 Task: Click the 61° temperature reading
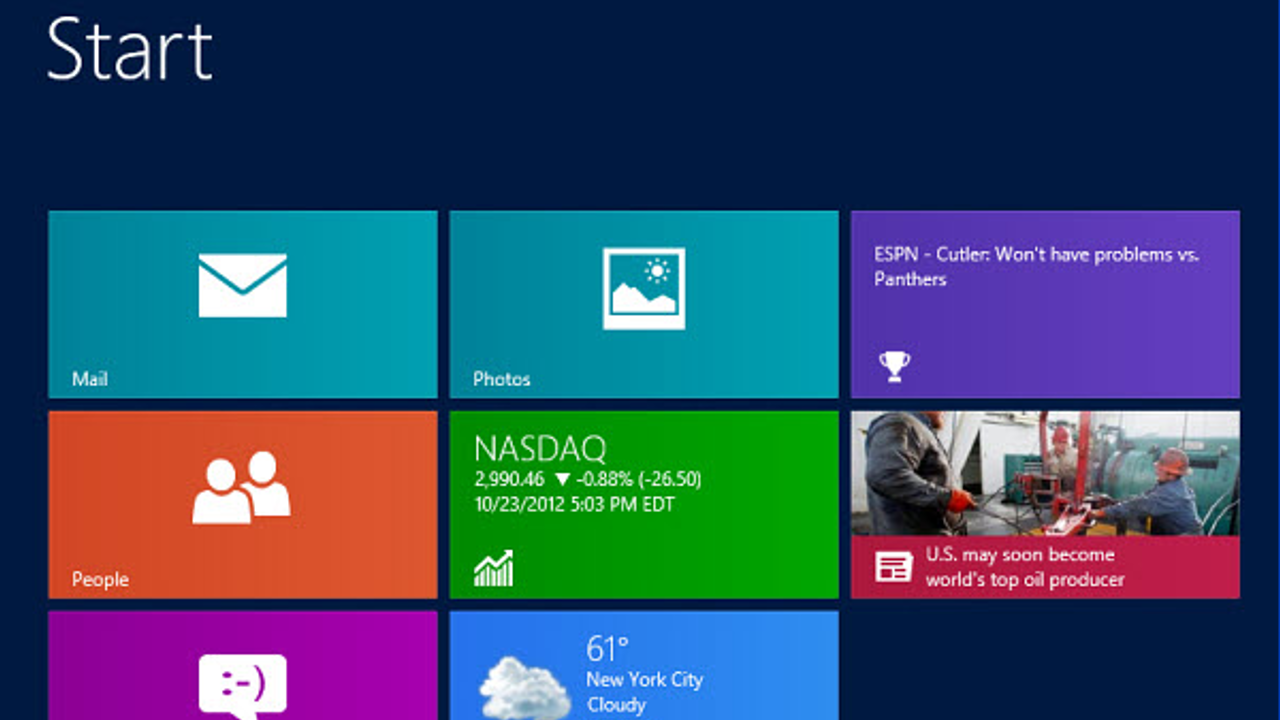(608, 649)
